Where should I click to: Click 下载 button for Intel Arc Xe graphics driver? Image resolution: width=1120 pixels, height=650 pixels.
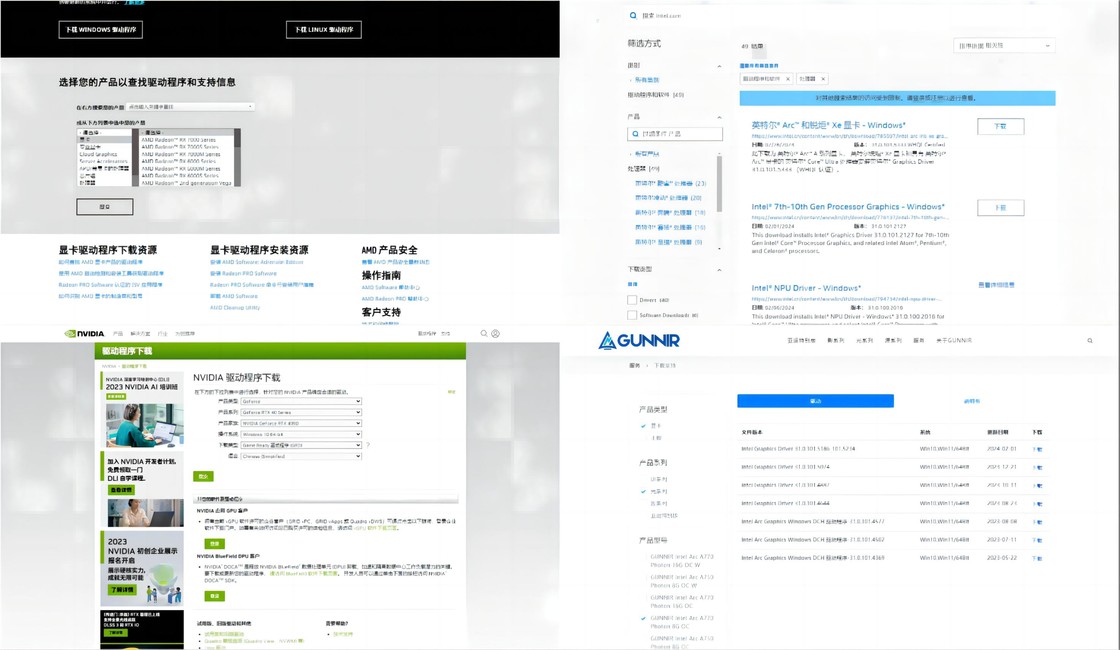click(x=1000, y=126)
